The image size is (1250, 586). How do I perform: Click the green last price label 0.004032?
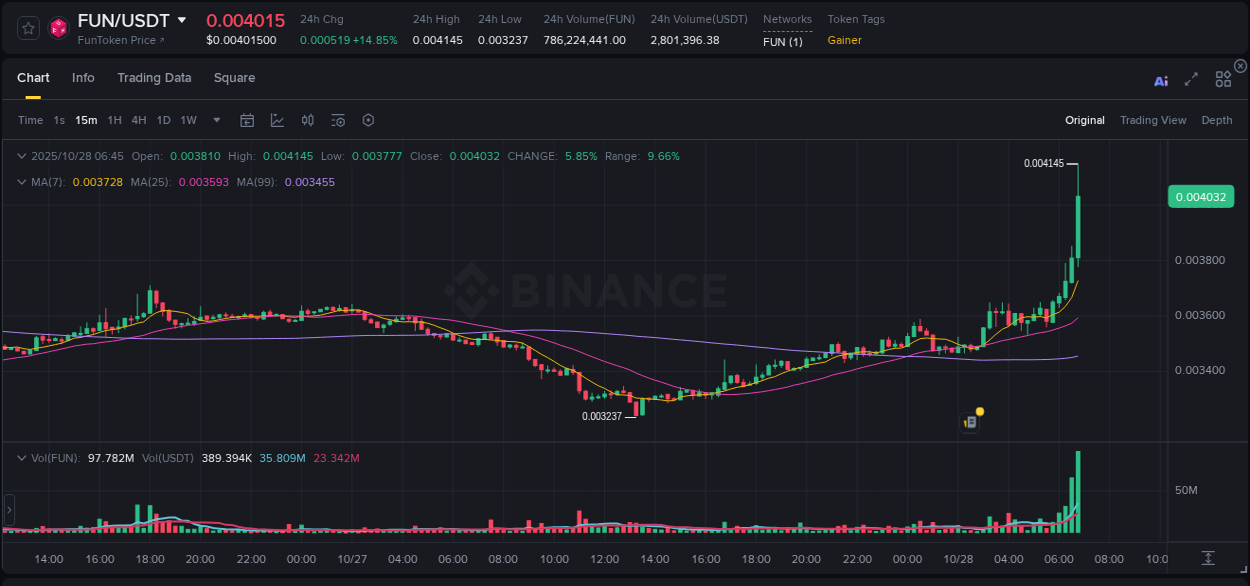point(1200,196)
